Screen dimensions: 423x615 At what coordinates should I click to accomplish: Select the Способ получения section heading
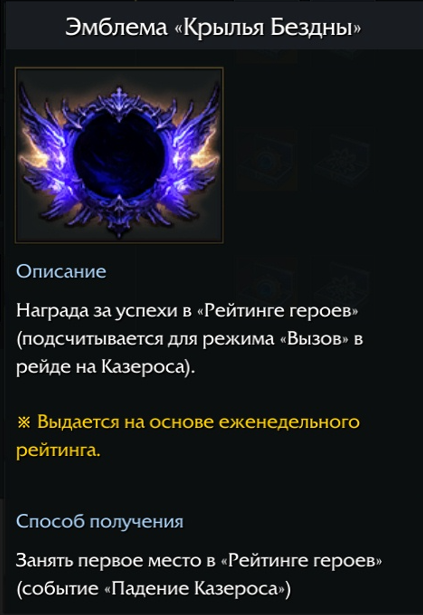click(x=100, y=521)
